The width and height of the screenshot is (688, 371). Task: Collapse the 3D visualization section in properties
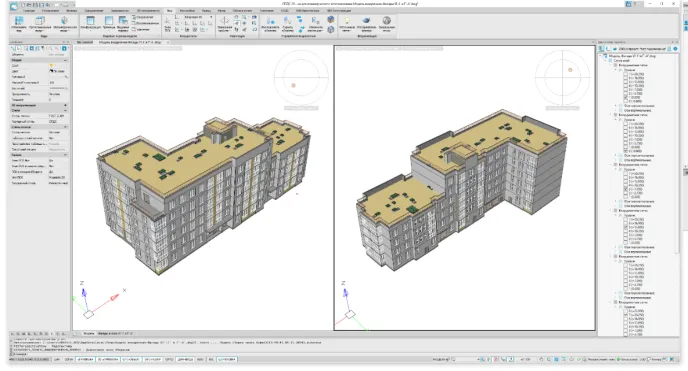(65, 105)
